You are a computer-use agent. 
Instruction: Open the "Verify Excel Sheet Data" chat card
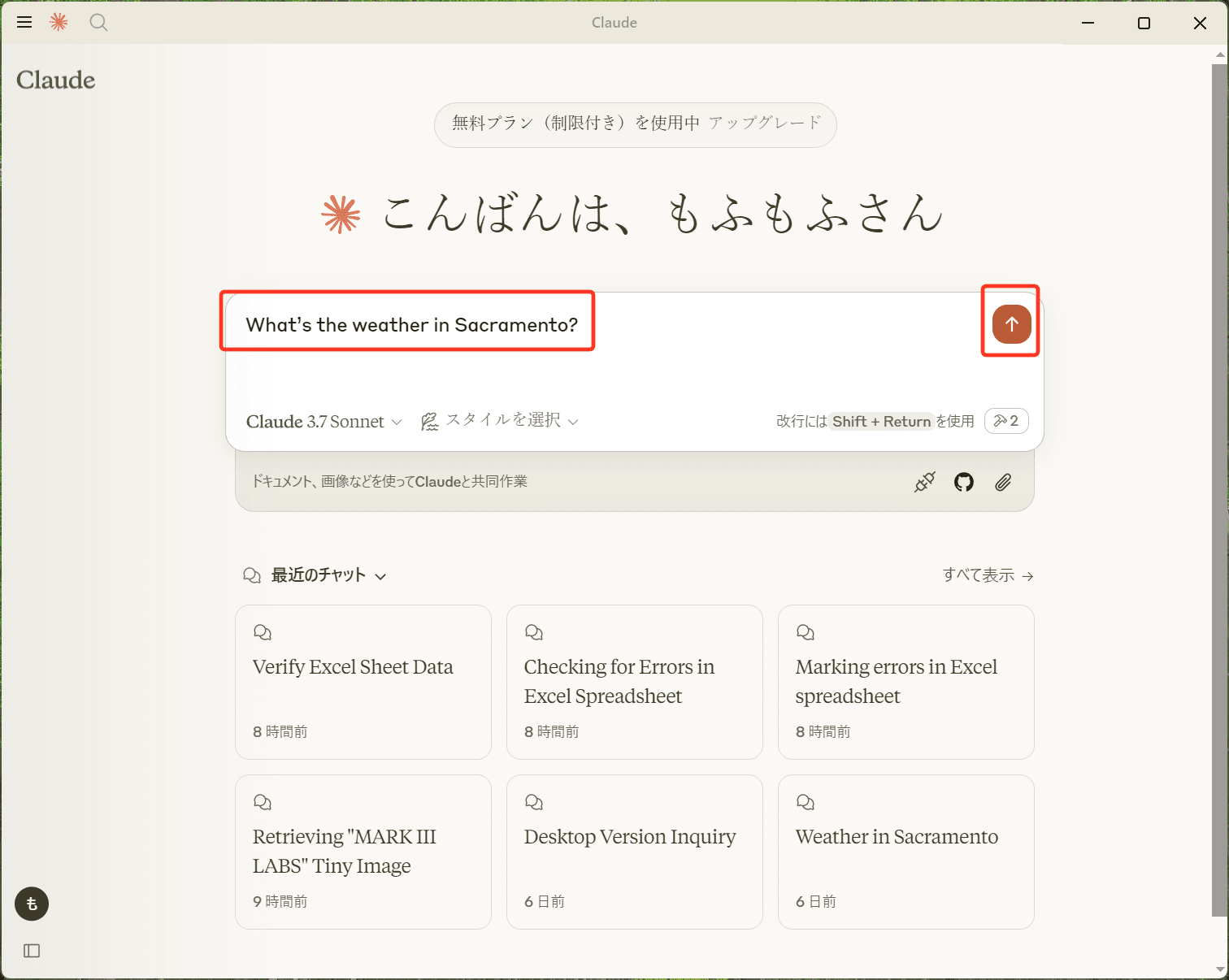pyautogui.click(x=363, y=683)
